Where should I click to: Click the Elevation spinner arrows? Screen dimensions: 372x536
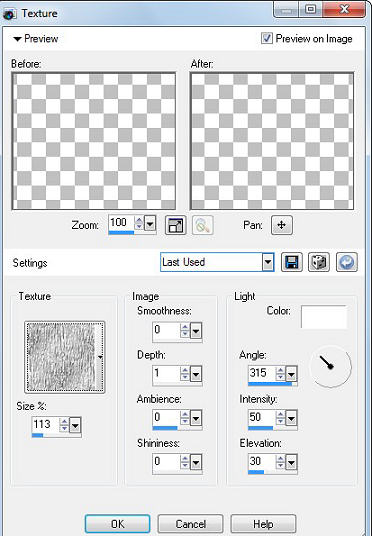(x=280, y=462)
